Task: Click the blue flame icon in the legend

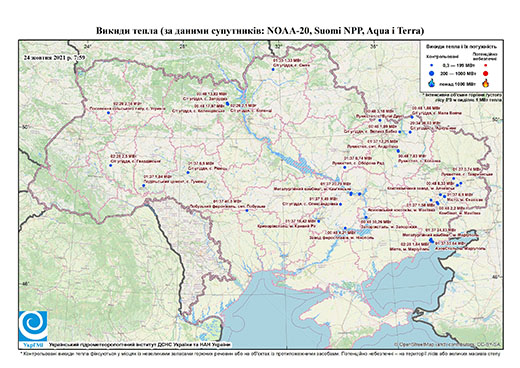Action: point(432,83)
